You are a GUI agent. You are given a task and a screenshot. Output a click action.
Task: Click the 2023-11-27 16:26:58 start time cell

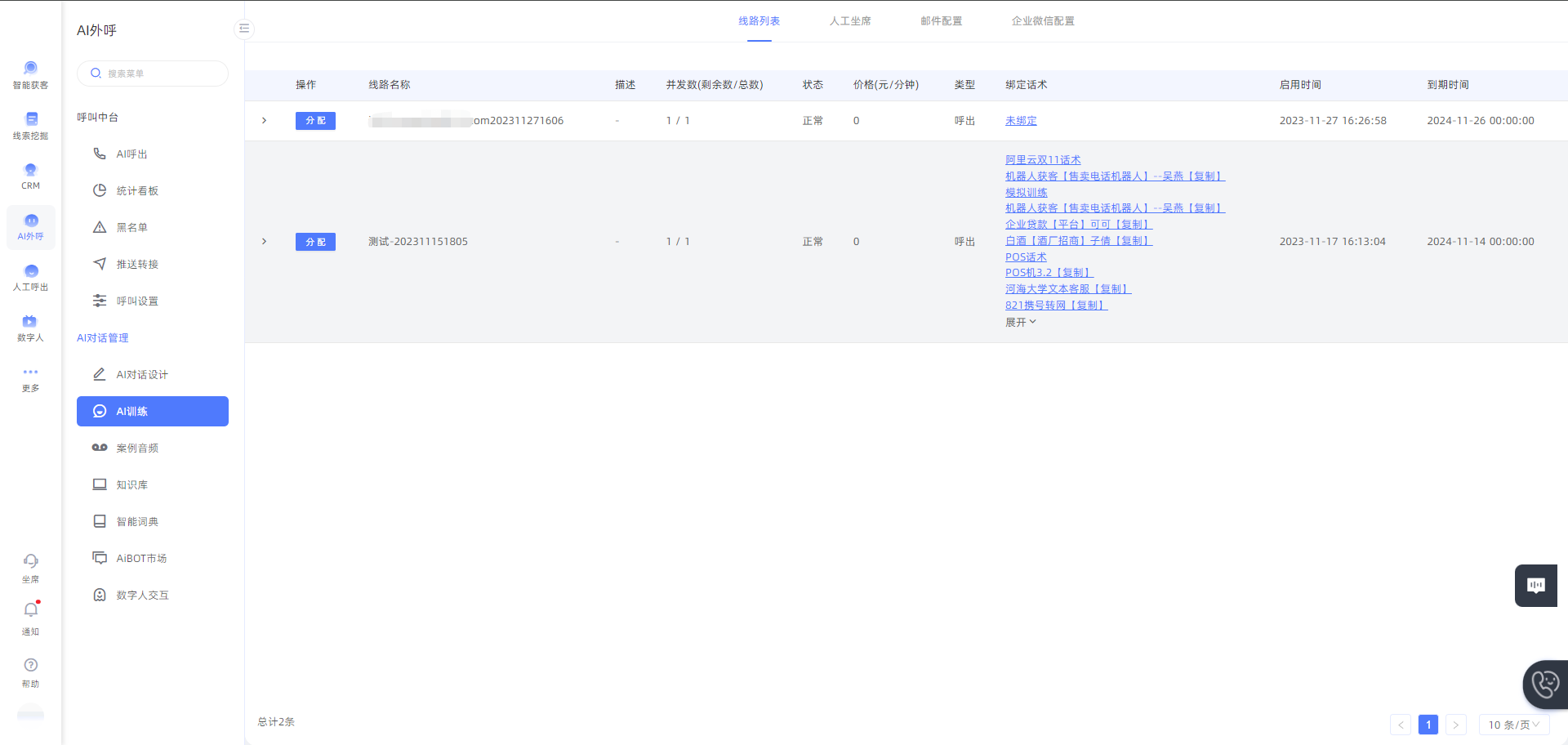coord(1333,121)
